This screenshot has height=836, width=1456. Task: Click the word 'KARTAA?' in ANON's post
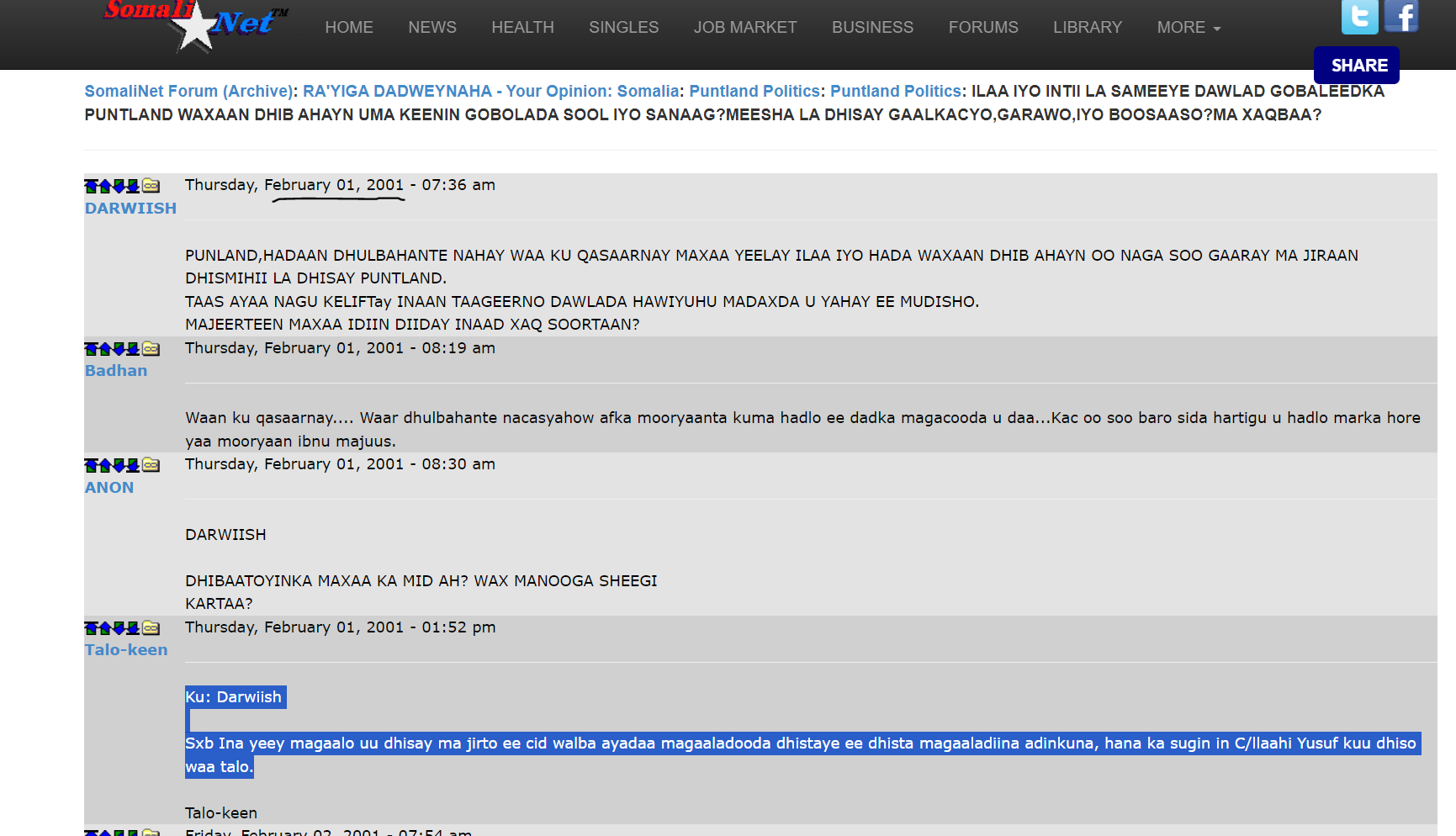[219, 604]
